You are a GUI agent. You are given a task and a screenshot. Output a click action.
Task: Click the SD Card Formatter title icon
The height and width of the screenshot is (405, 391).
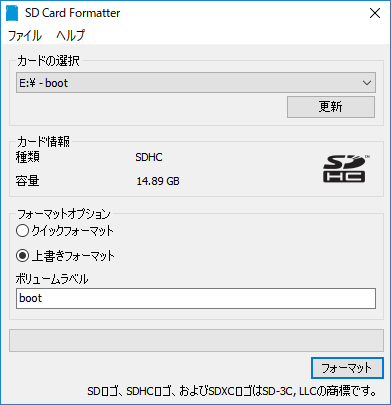[x=12, y=13]
